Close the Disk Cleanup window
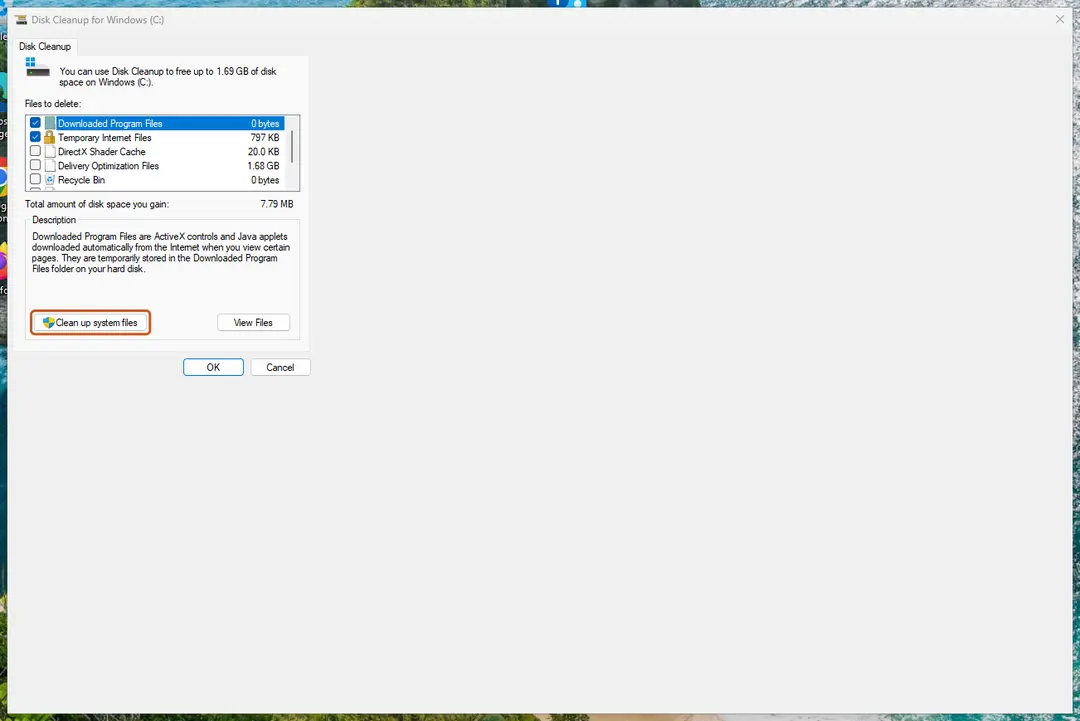1080x721 pixels. [1059, 19]
